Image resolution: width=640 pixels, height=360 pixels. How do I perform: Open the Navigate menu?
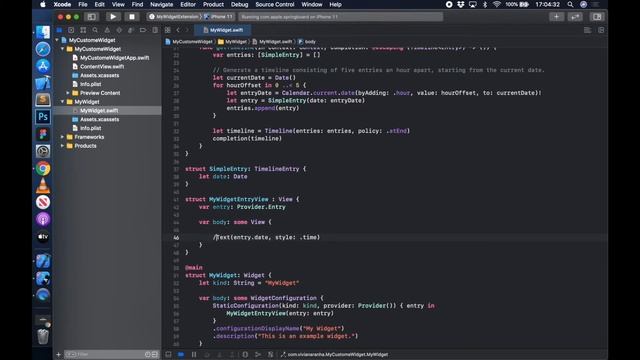click(161, 4)
